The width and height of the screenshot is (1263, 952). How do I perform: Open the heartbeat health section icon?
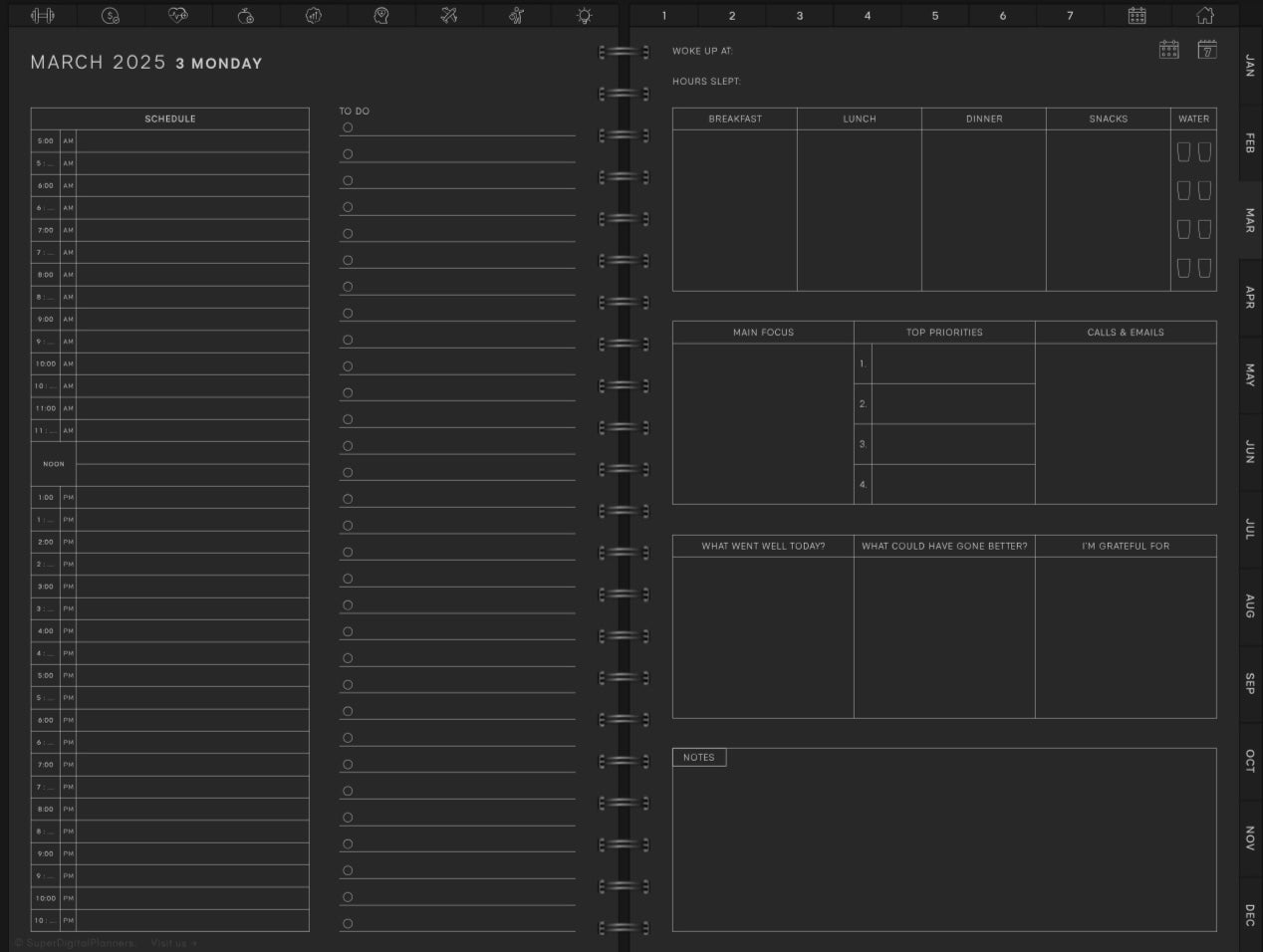coord(178,16)
